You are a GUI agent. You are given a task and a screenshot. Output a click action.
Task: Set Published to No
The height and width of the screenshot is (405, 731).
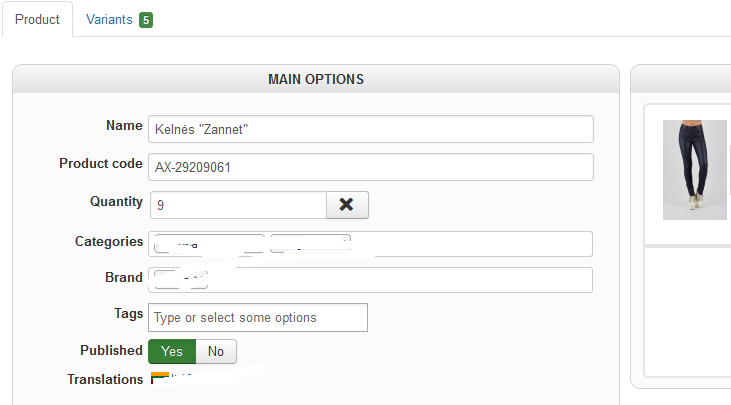[x=216, y=351]
